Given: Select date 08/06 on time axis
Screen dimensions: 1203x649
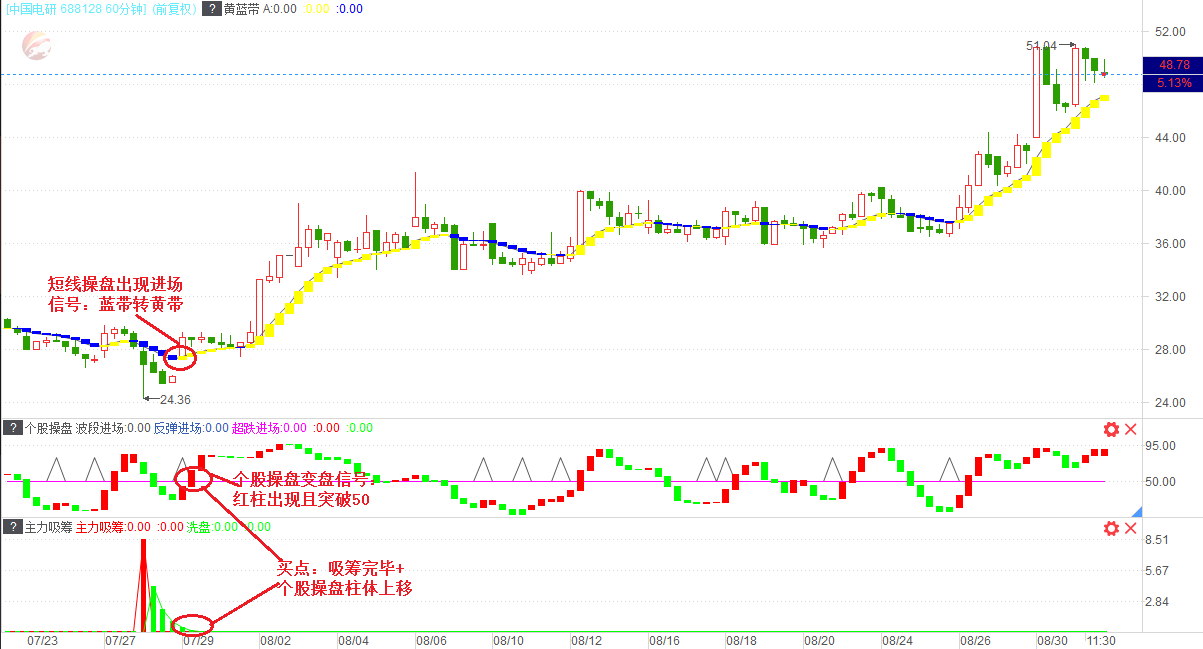Looking at the screenshot, I should pos(431,640).
